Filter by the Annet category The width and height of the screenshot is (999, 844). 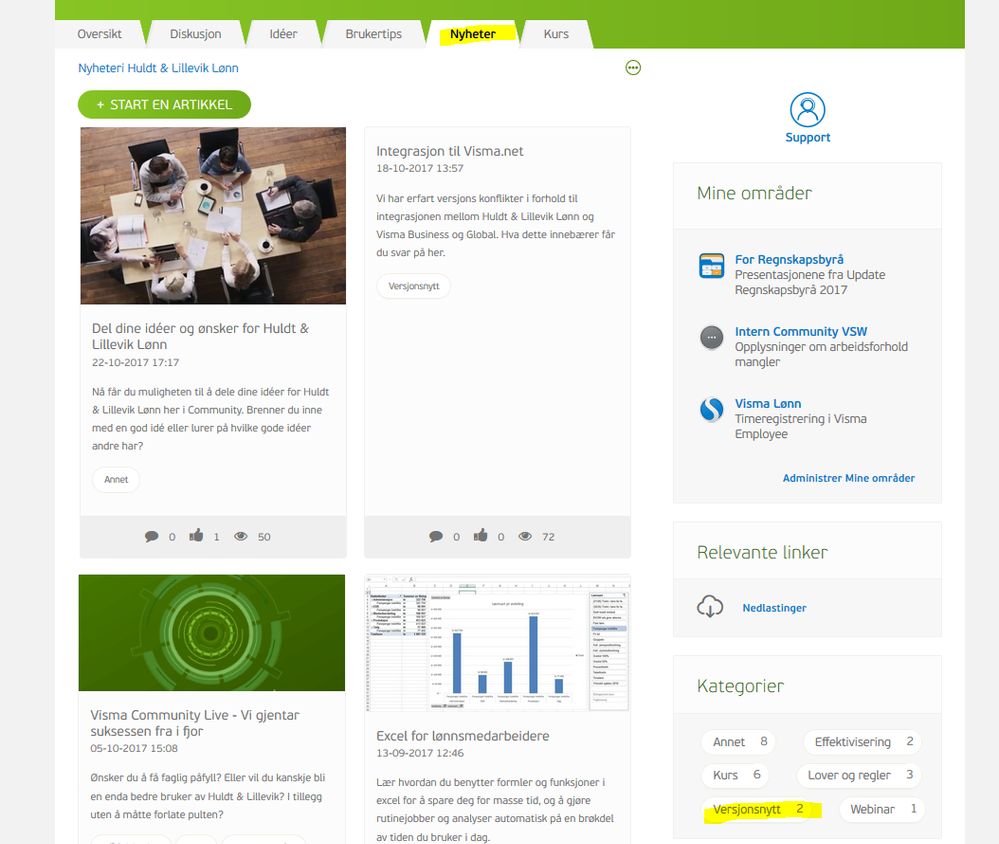coord(738,741)
